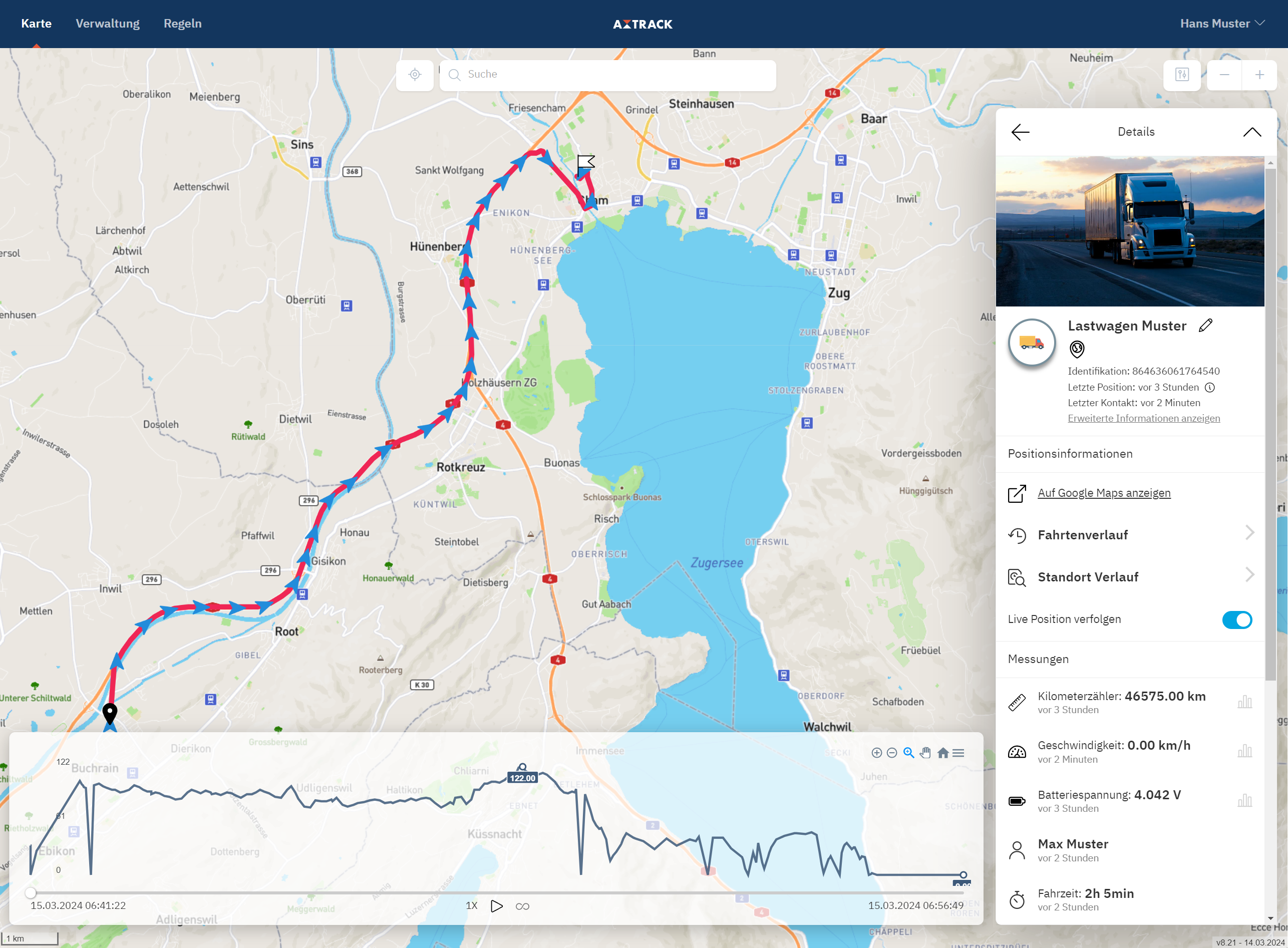This screenshot has height=948, width=1288.
Task: Click the start timestamp 15.03.2024 06:41:22
Action: point(78,905)
